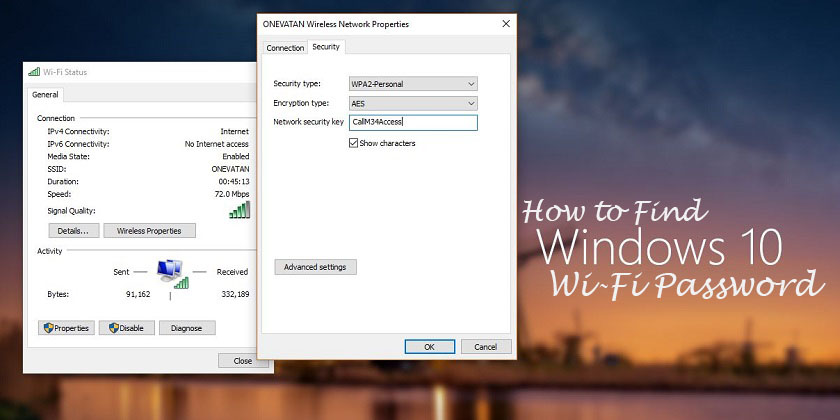Viewport: 840px width, 420px height.
Task: Confirm with the OK button
Action: click(x=430, y=347)
